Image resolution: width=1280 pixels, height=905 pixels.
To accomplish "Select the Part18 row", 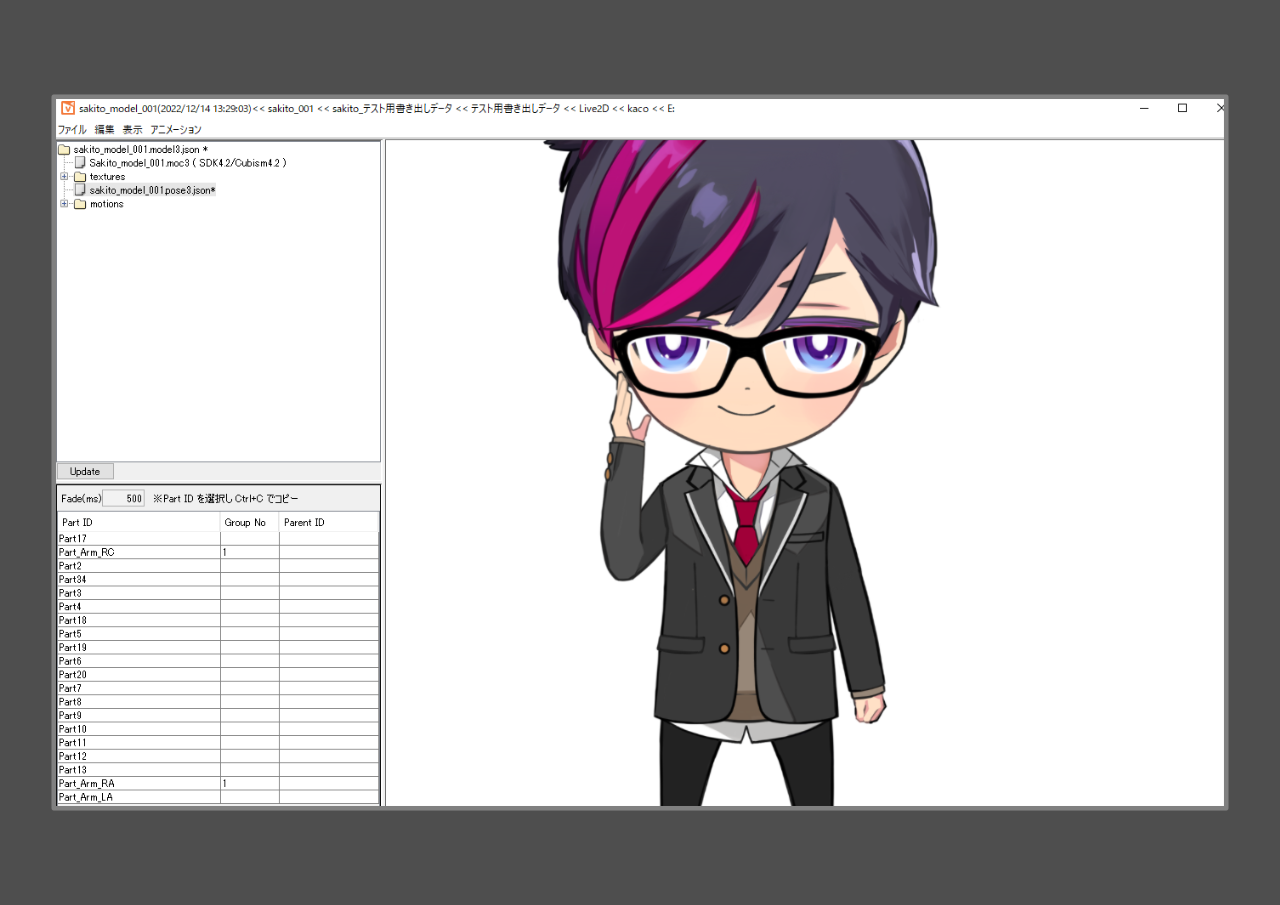I will click(x=218, y=620).
